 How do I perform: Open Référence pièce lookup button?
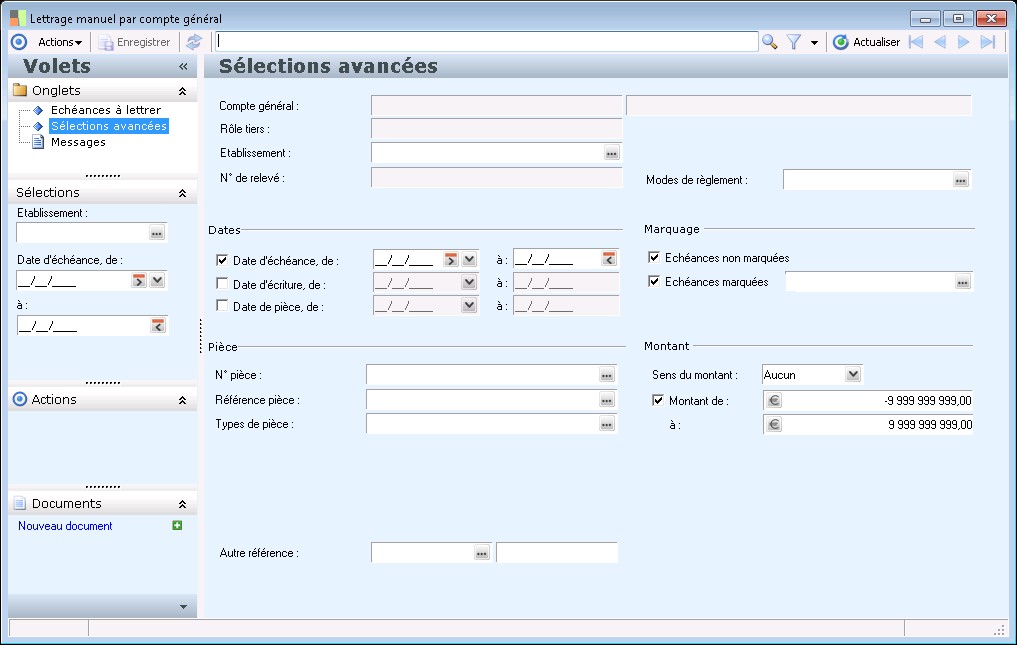coord(606,400)
